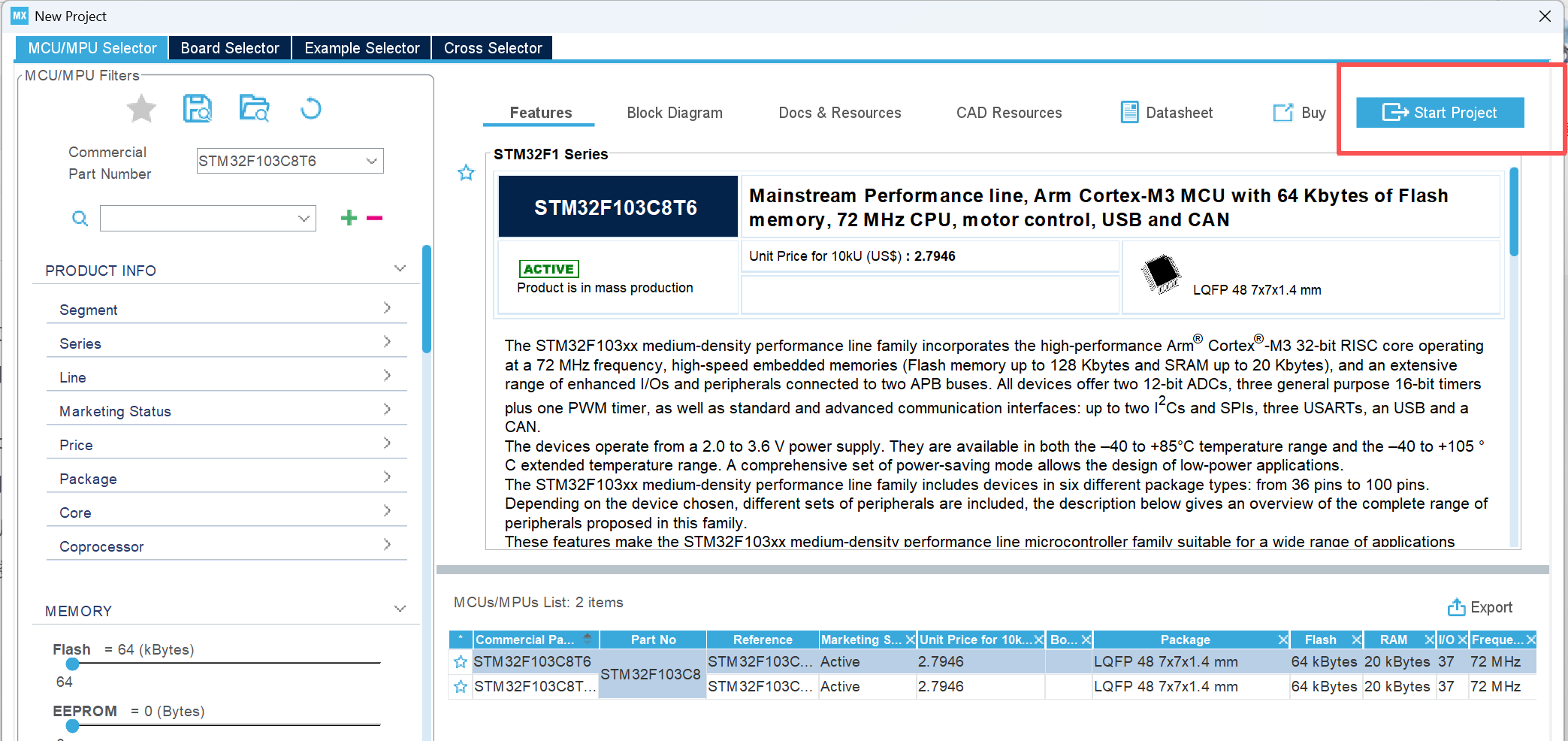Click the Export text button

click(x=1491, y=607)
